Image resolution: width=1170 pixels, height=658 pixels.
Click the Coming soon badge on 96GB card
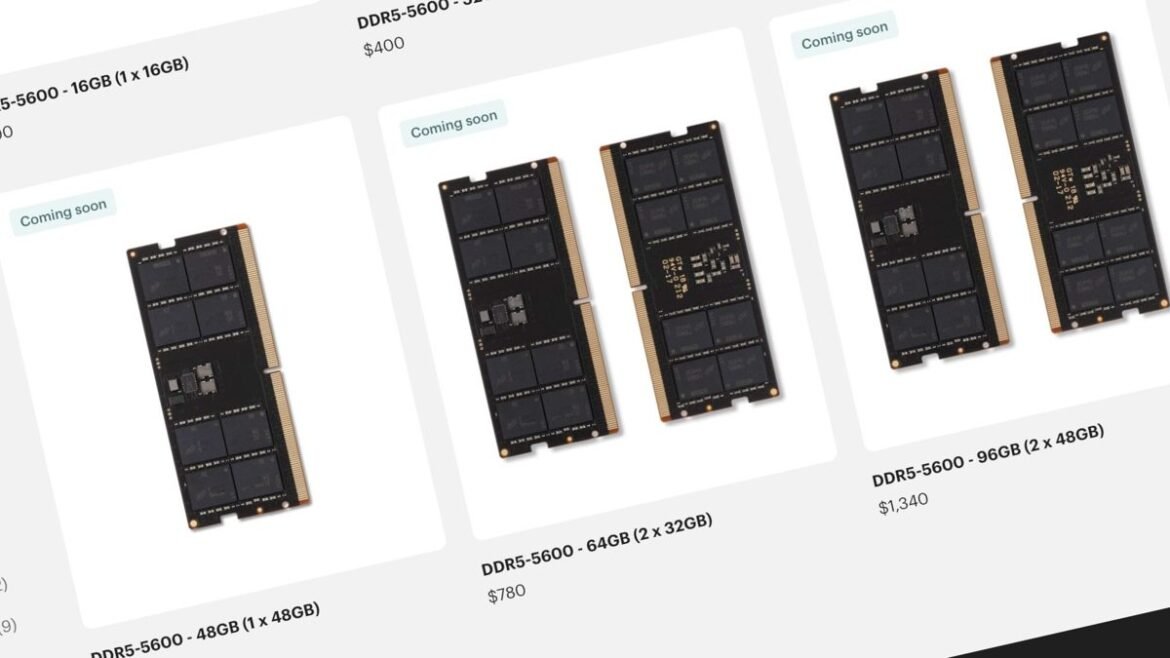click(x=845, y=34)
